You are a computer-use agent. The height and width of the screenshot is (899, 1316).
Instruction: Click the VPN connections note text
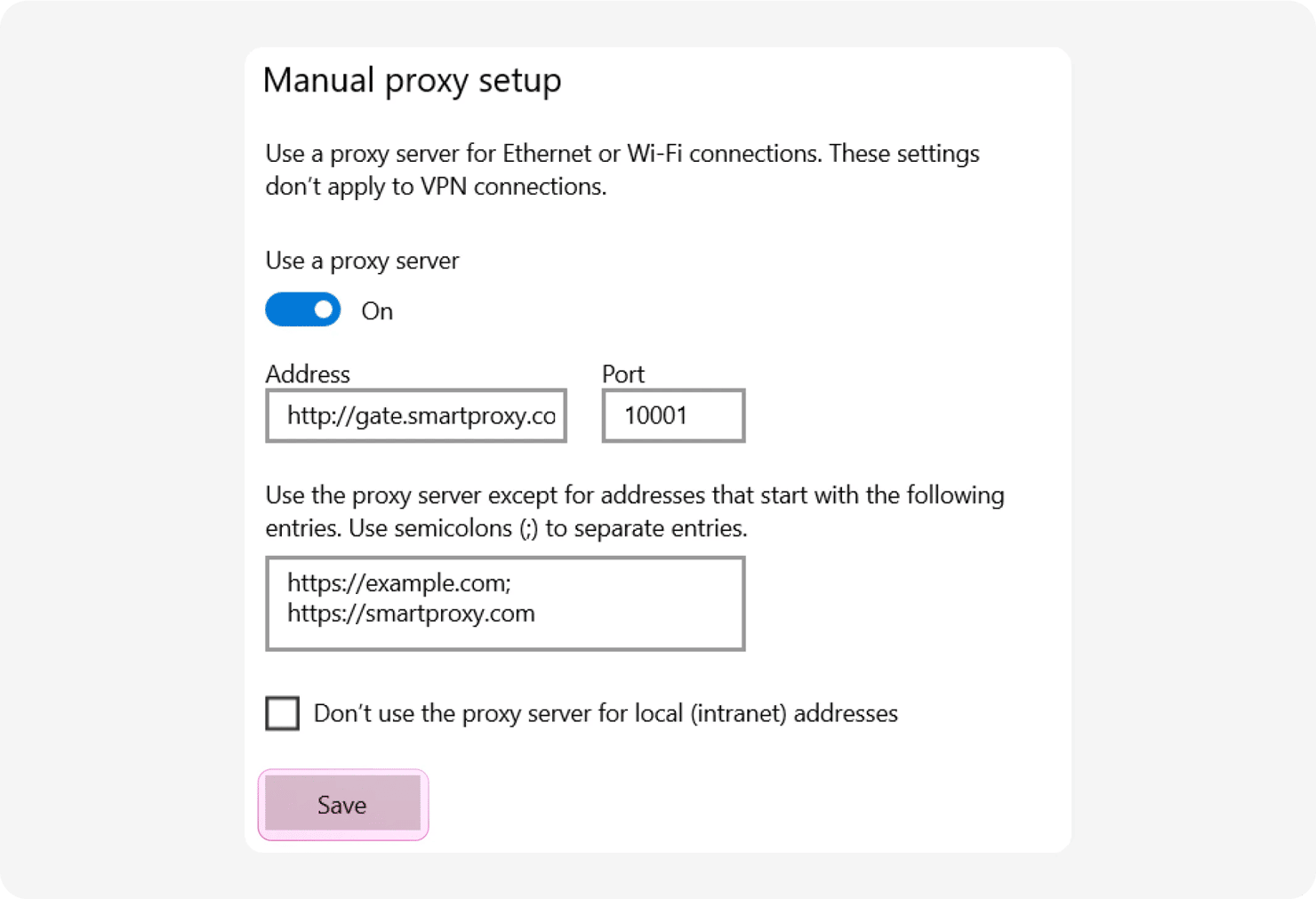tap(436, 187)
